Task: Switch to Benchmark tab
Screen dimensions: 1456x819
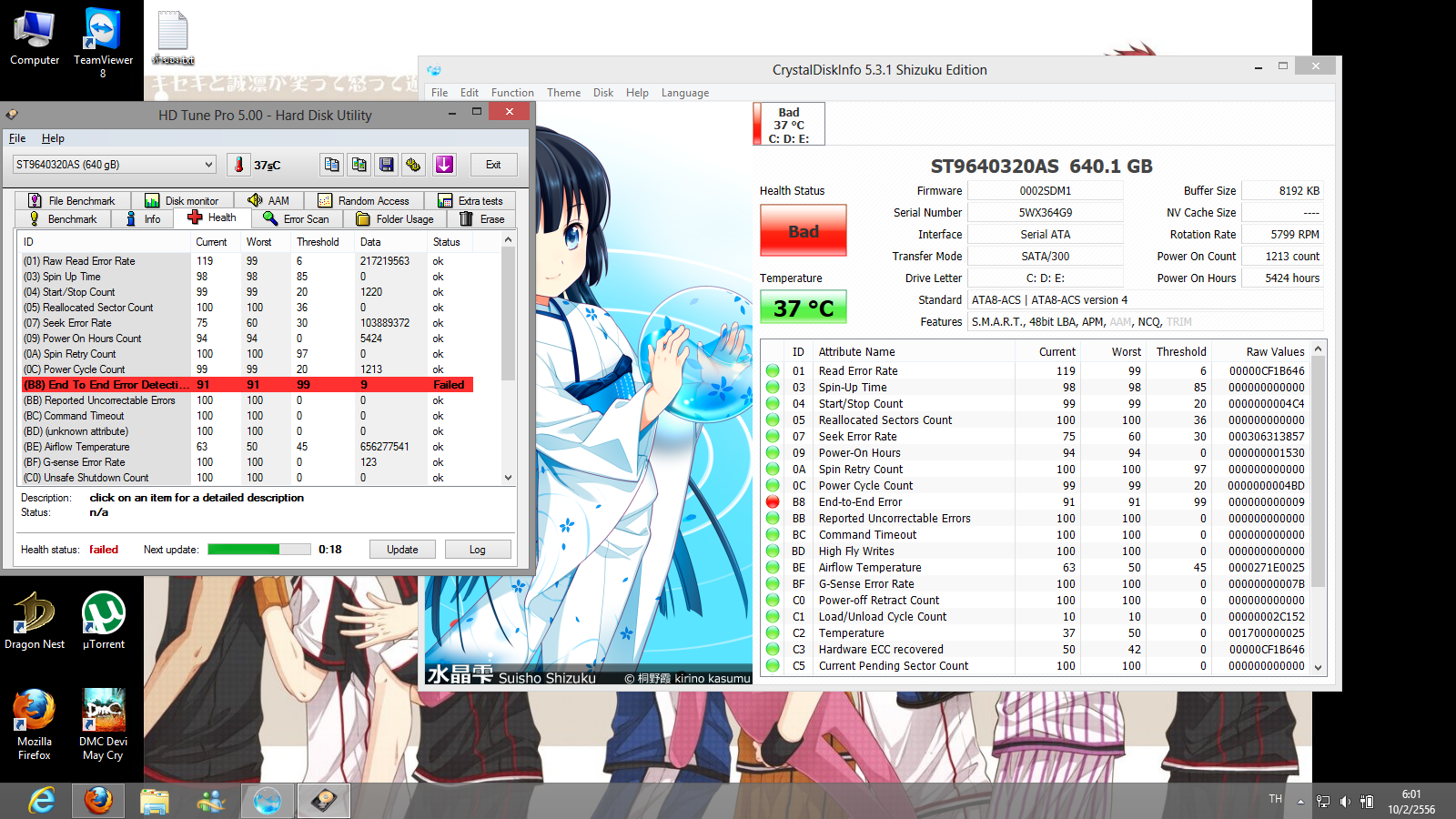Action: click(x=63, y=219)
